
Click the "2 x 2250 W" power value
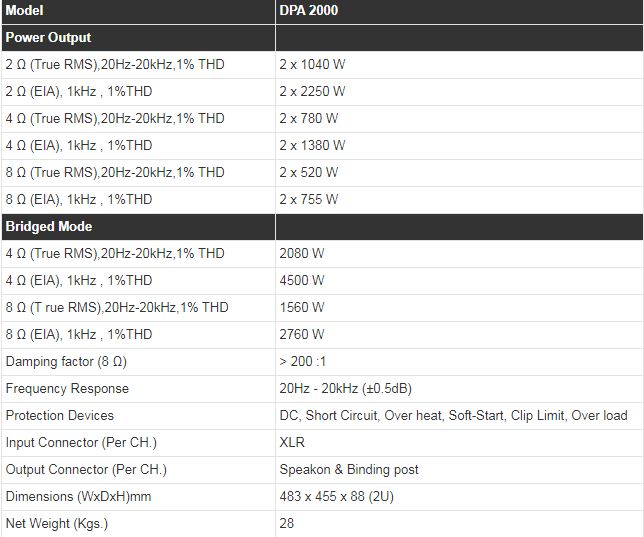coord(313,91)
